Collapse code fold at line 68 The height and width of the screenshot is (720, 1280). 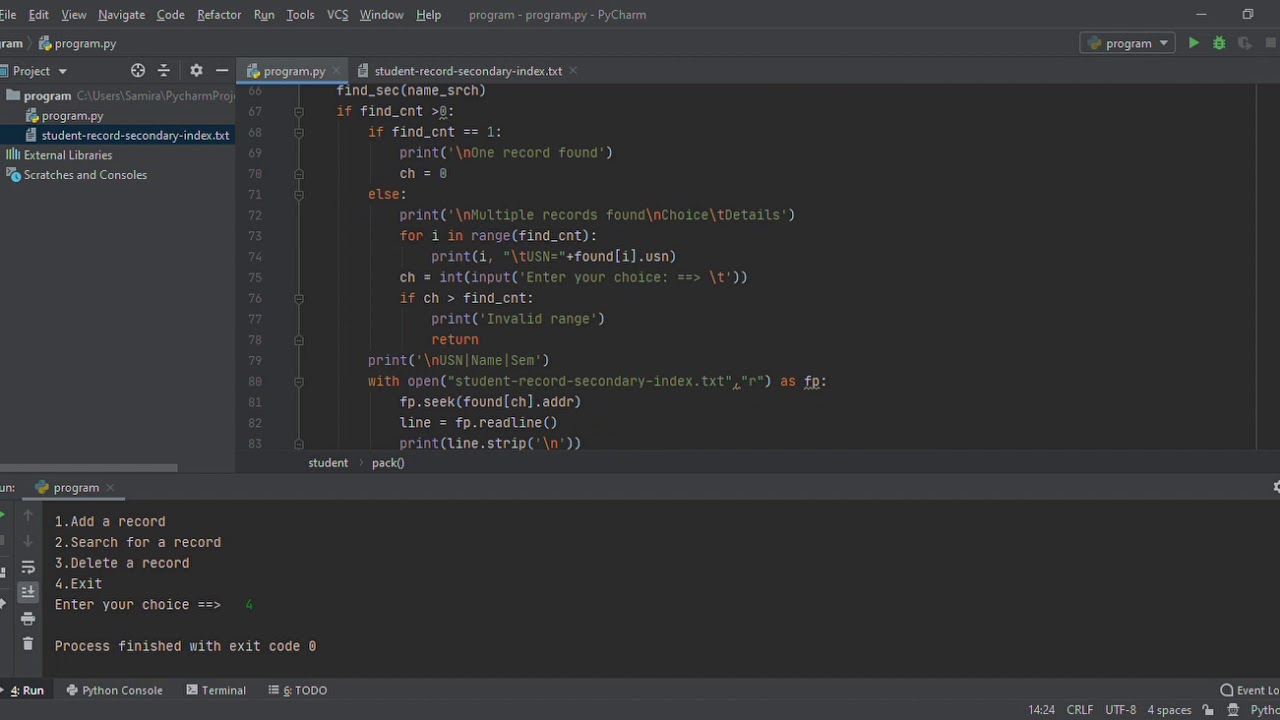(298, 132)
